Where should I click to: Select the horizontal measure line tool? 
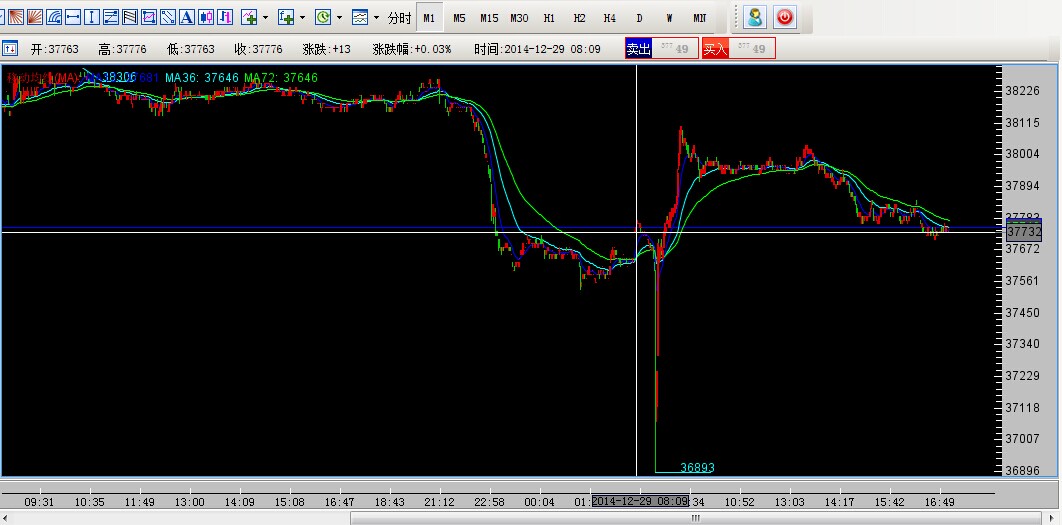pos(73,17)
